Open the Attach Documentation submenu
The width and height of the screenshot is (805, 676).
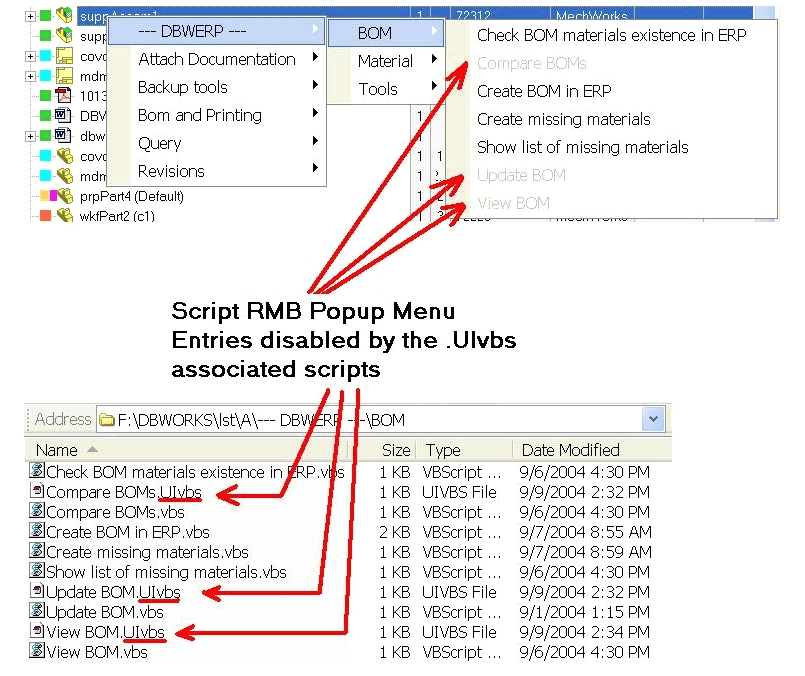[x=216, y=59]
